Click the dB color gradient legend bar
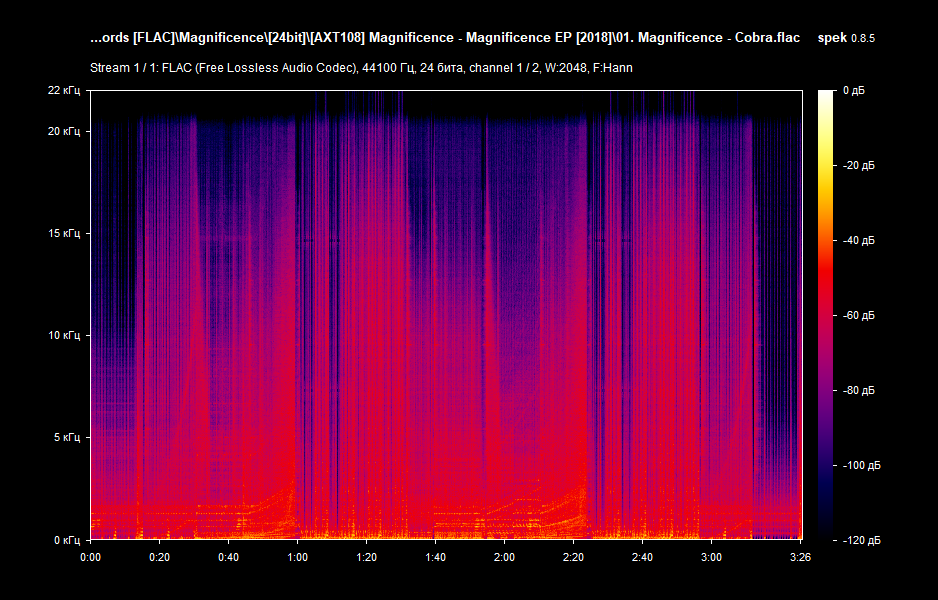 click(x=826, y=315)
